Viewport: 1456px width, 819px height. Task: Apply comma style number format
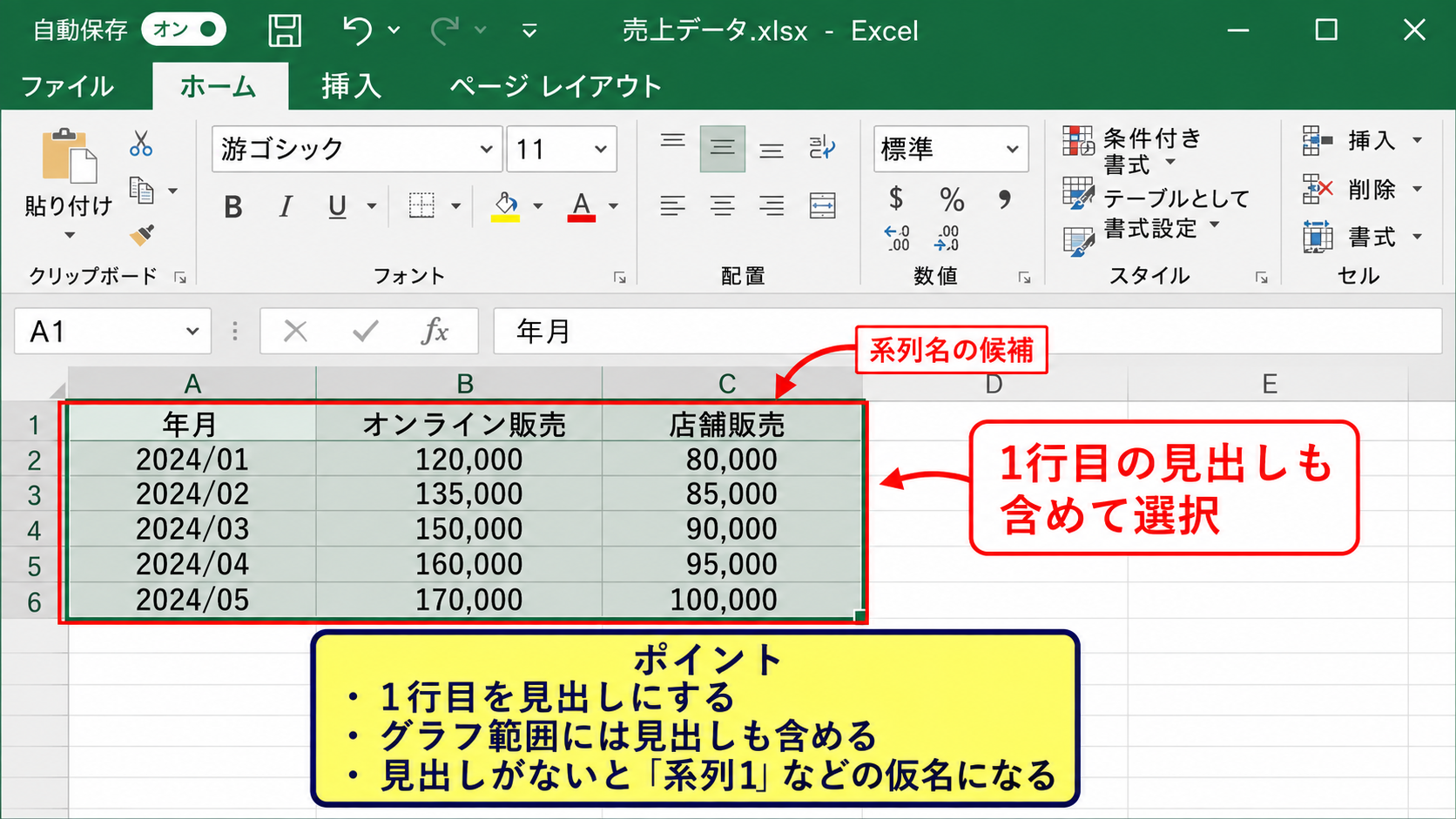pyautogui.click(x=1005, y=199)
